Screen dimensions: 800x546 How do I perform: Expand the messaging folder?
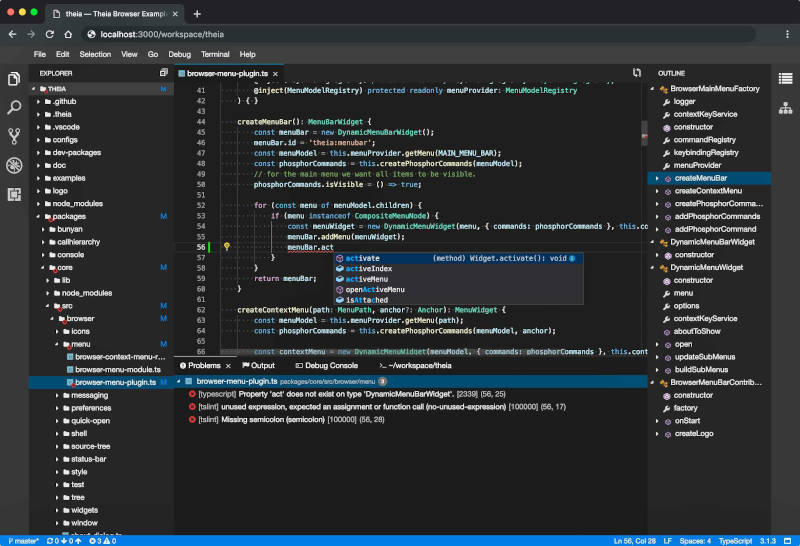(x=57, y=395)
